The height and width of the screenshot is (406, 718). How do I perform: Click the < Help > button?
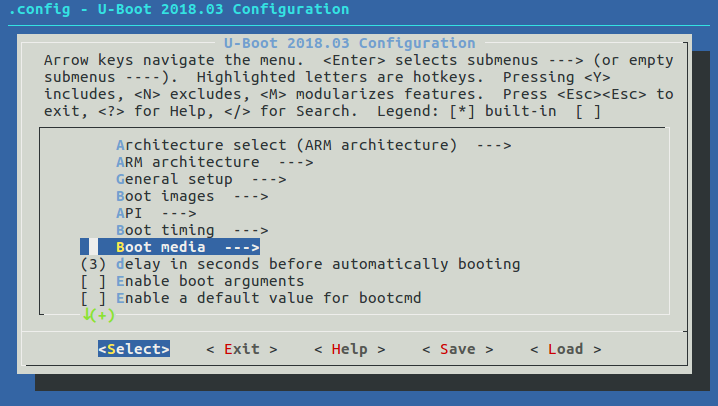click(x=350, y=349)
